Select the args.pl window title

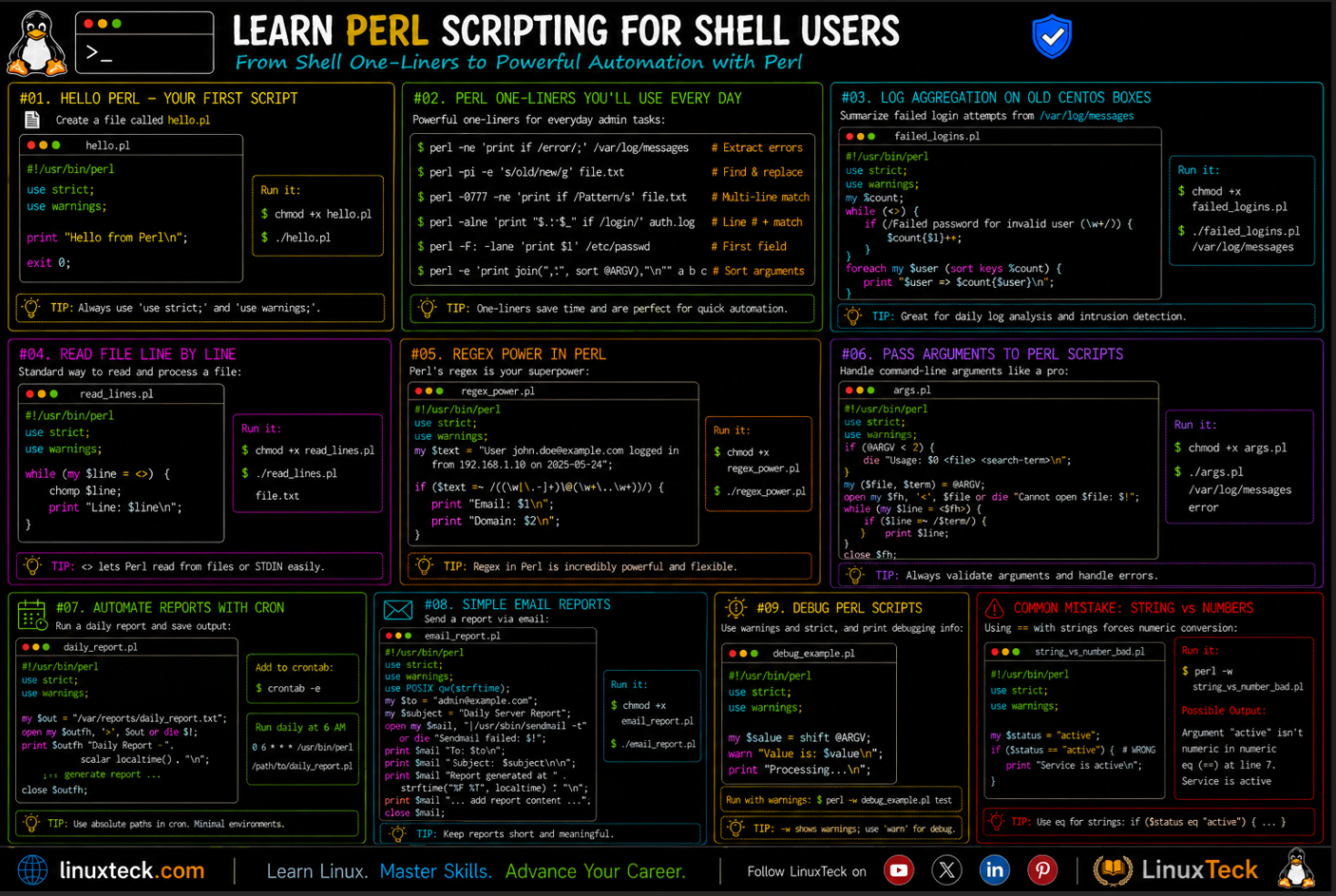(x=911, y=390)
